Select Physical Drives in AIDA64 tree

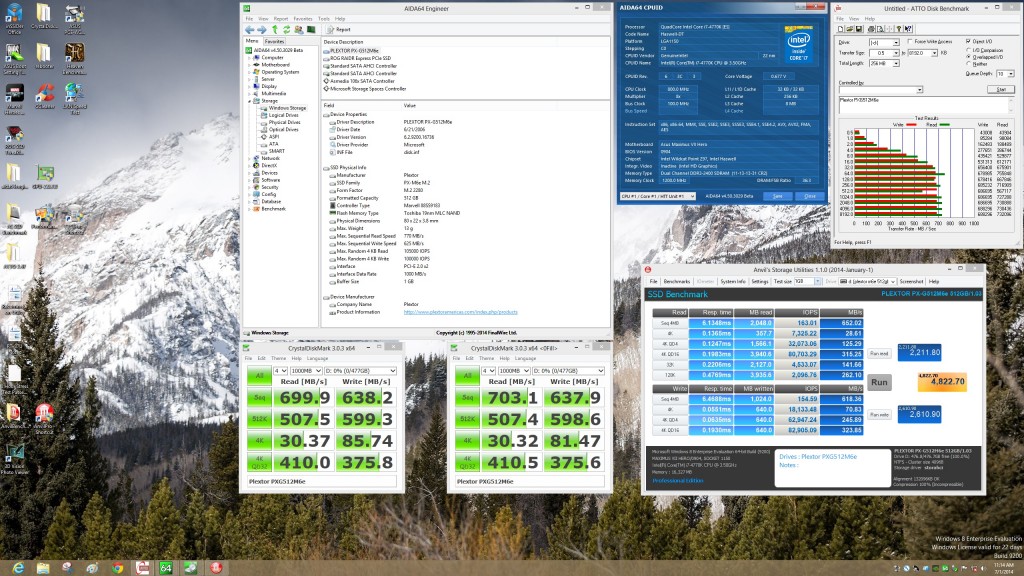click(285, 122)
